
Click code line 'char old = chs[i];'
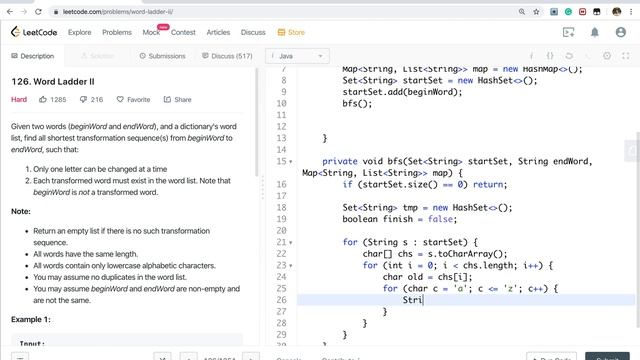point(427,277)
